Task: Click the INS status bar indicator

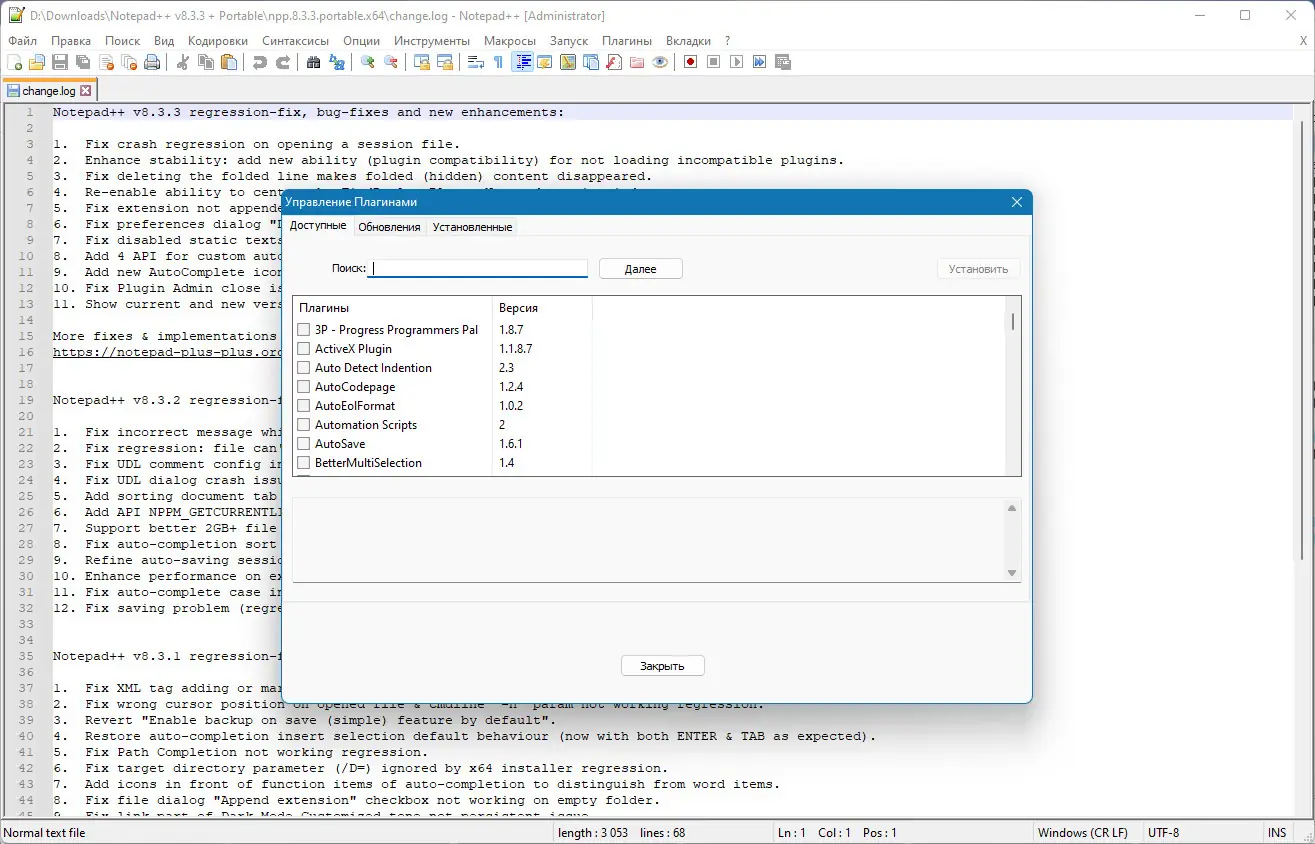Action: click(1277, 833)
